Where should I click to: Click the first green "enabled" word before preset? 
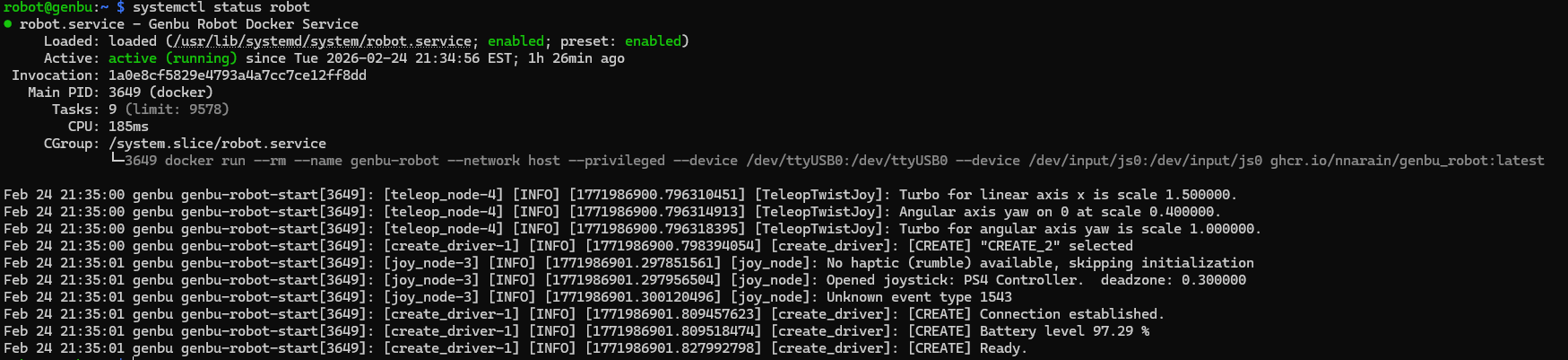515,41
